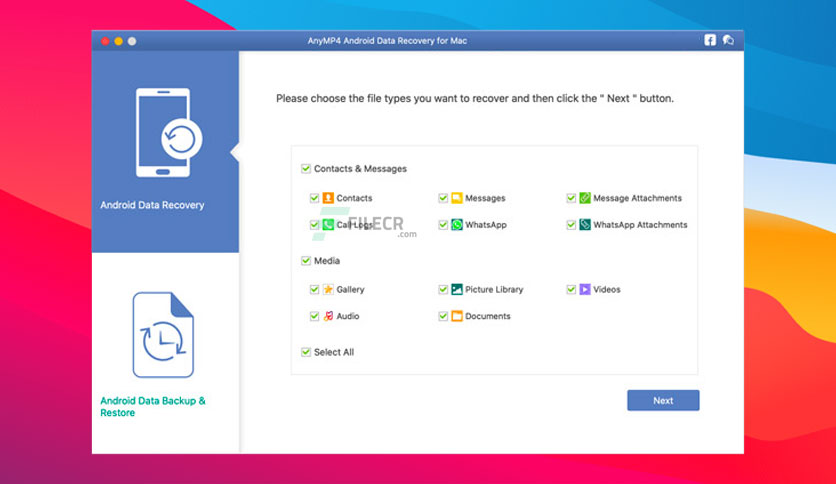The width and height of the screenshot is (836, 484).
Task: Uncheck the Audio checkbox
Action: [314, 316]
